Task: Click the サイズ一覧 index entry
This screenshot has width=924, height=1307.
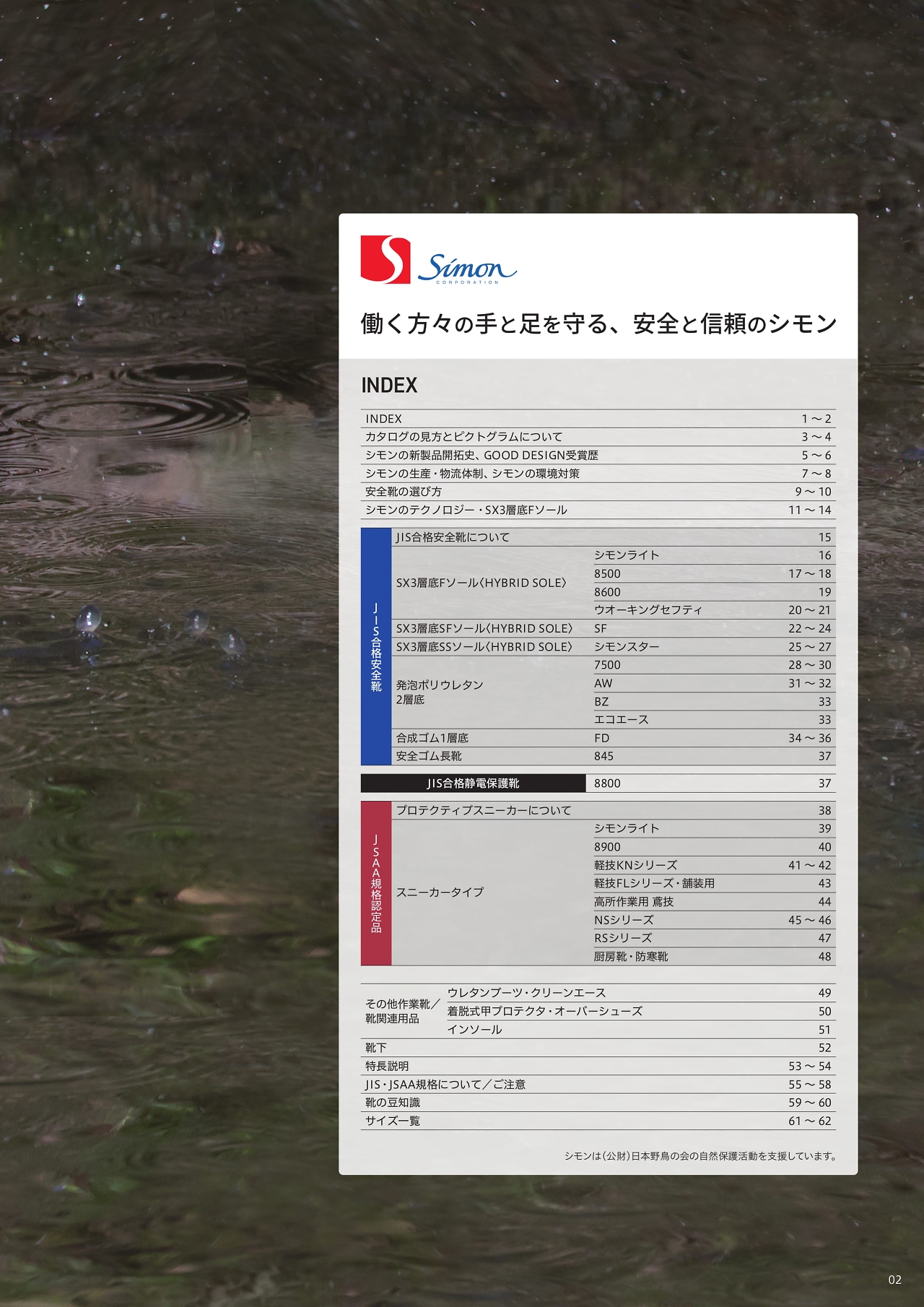Action: [392, 1121]
